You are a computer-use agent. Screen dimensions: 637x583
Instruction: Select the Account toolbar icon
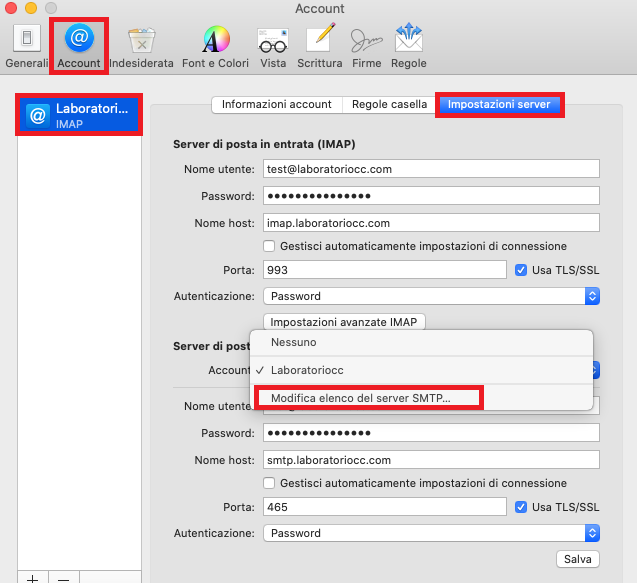[79, 45]
